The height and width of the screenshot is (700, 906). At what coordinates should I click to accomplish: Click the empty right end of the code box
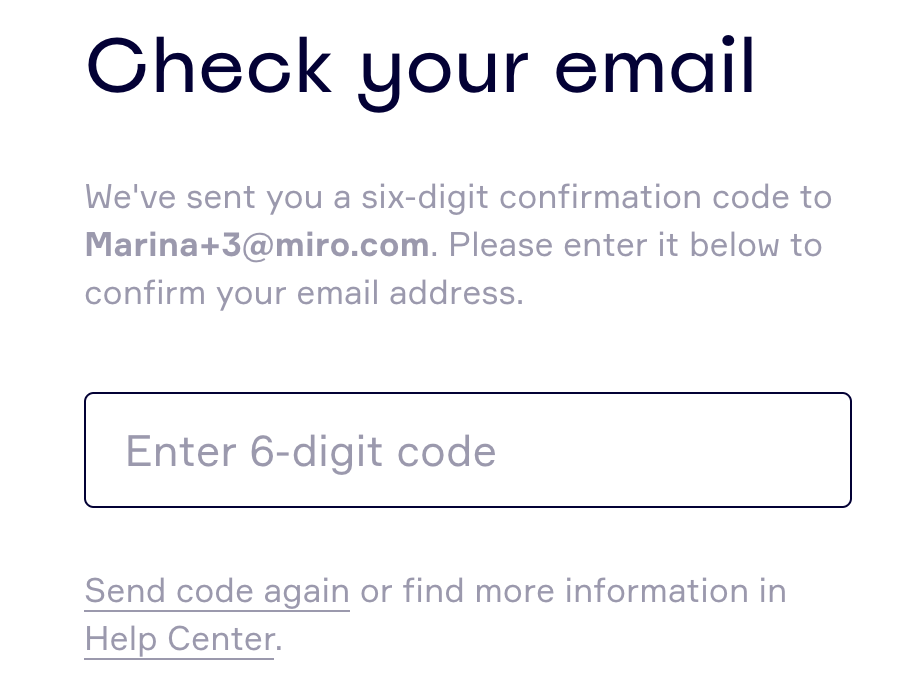click(x=760, y=450)
